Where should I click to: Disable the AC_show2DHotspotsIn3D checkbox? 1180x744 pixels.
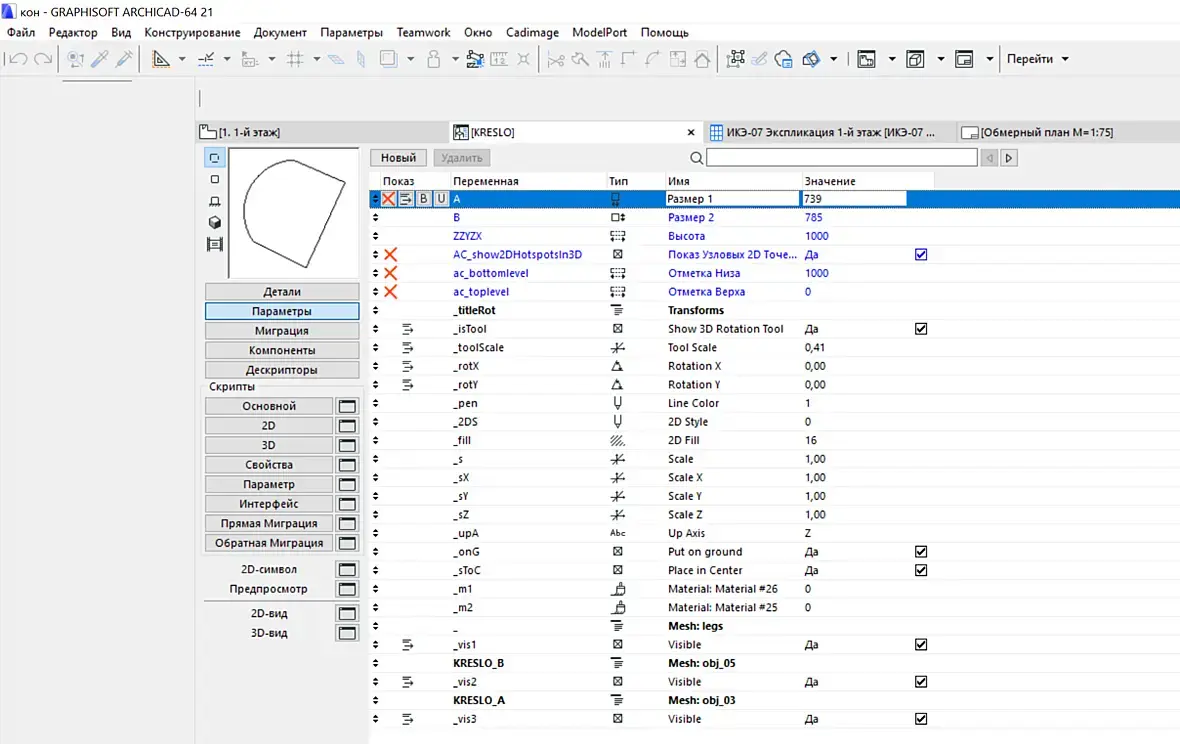coord(921,255)
